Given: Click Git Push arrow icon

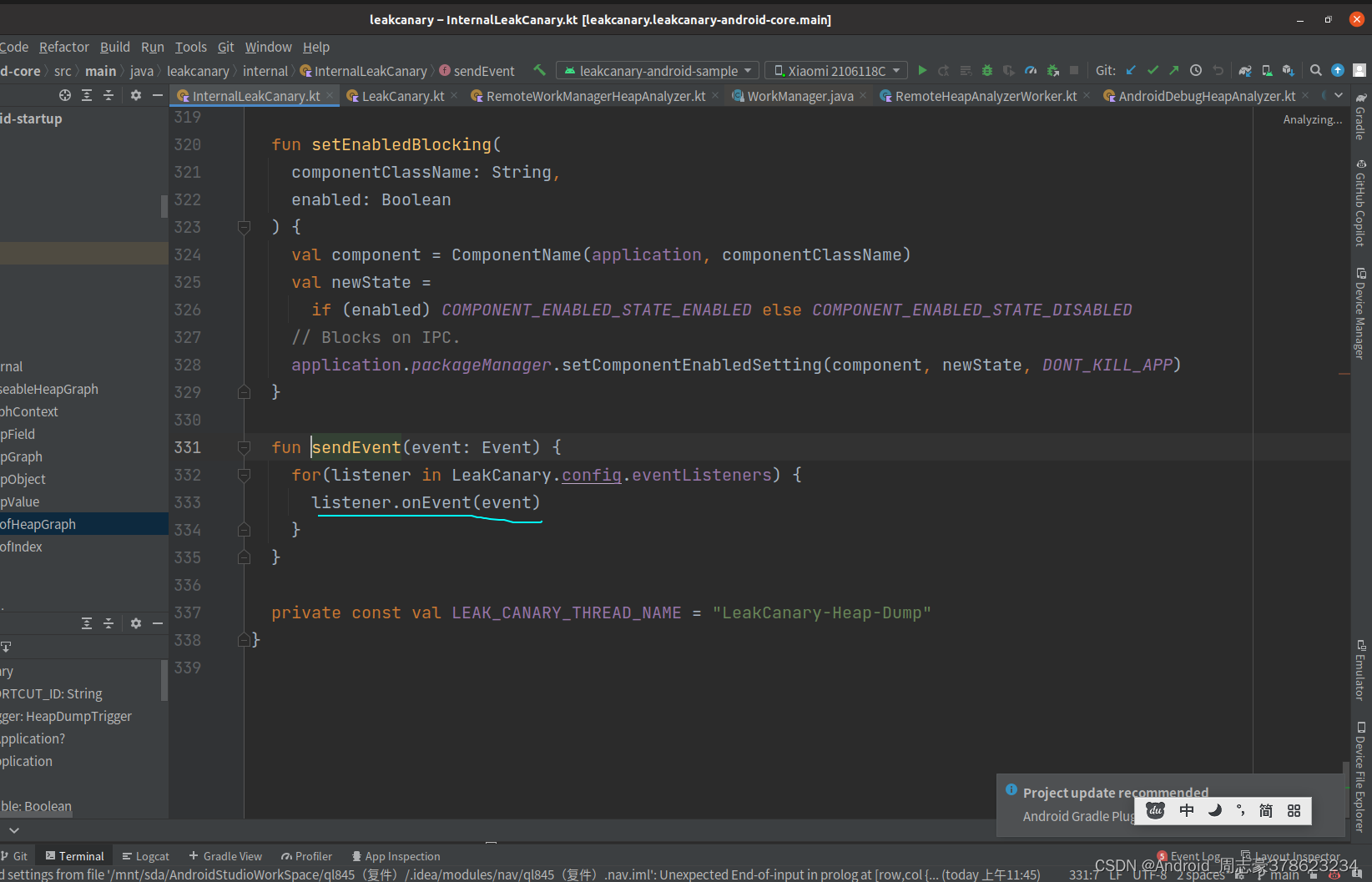Looking at the screenshot, I should click(1174, 71).
